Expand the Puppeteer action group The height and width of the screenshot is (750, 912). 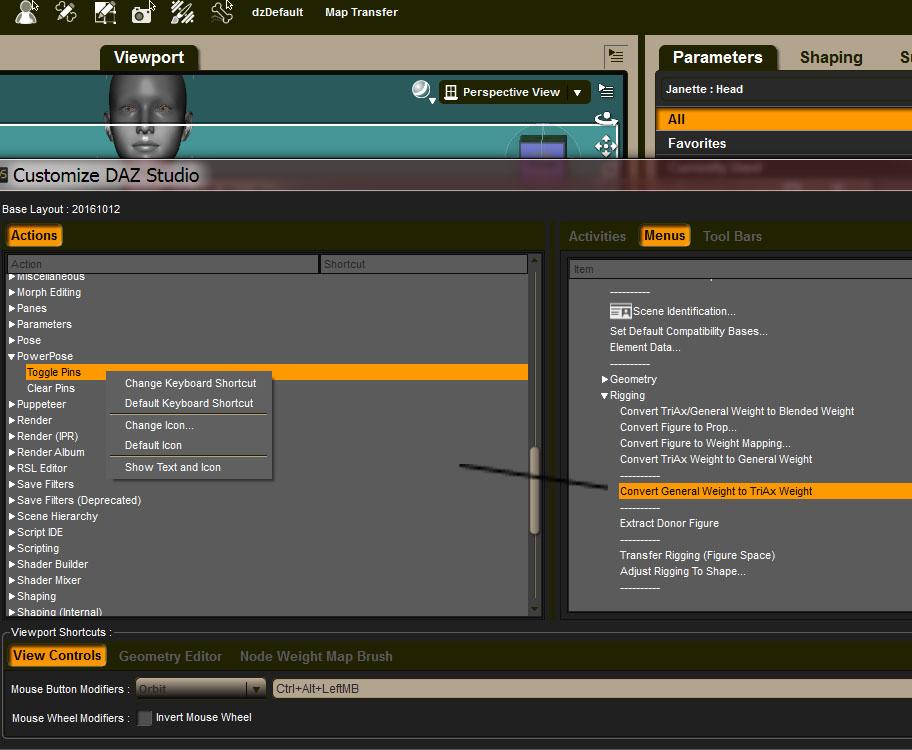tap(12, 404)
